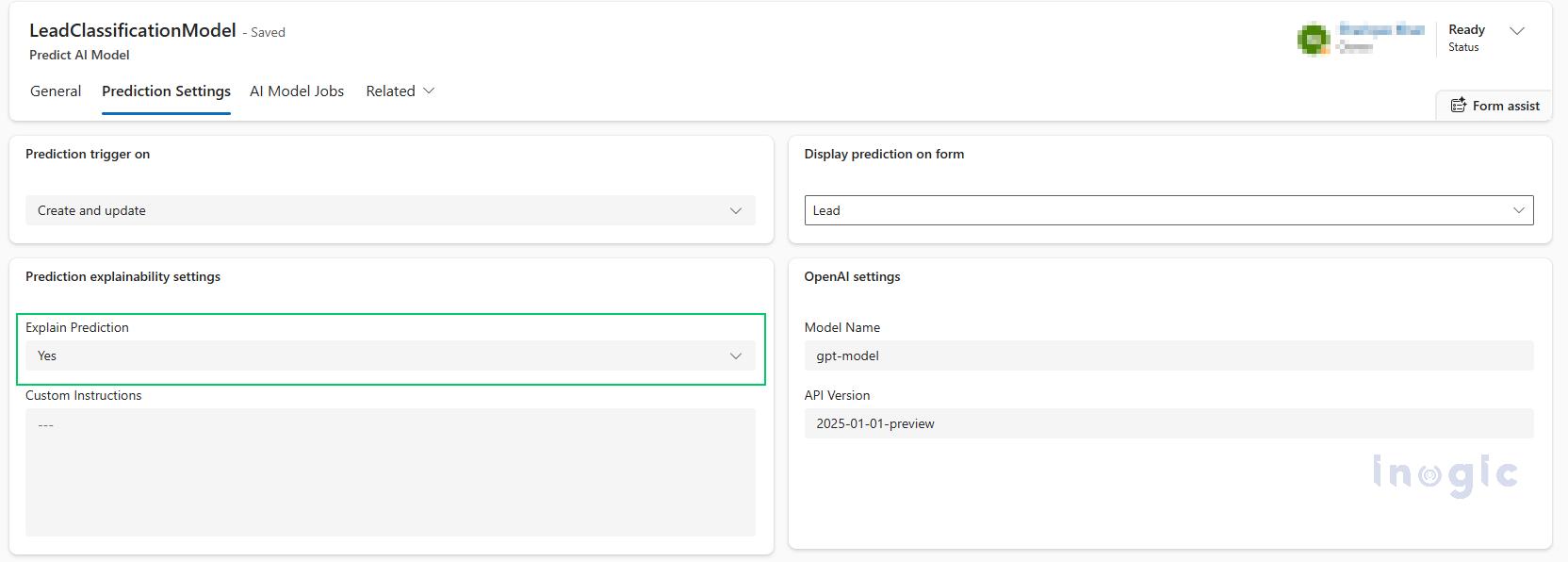Switch to the General tab
Image resolution: width=1568 pixels, height=562 pixels.
point(56,91)
